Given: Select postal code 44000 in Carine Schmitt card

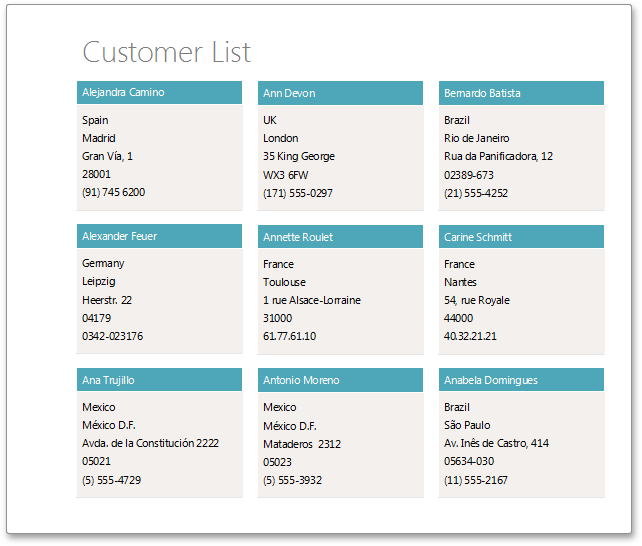Looking at the screenshot, I should tap(458, 318).
